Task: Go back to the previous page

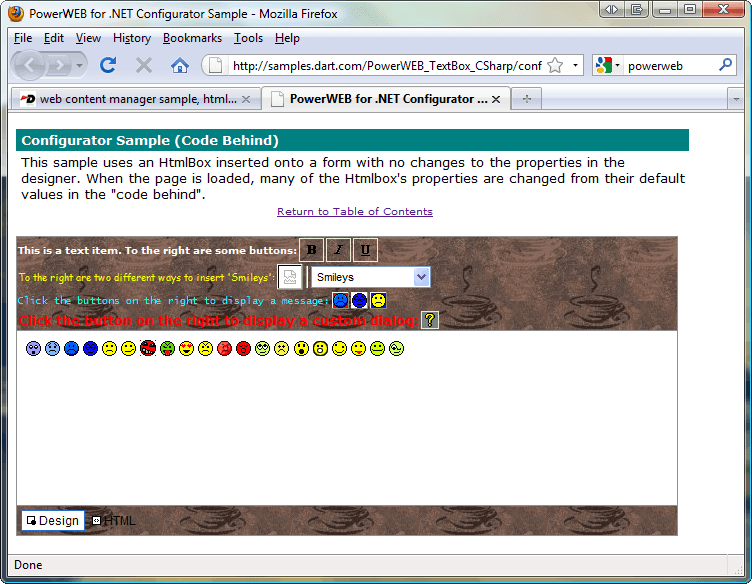Action: click(30, 65)
